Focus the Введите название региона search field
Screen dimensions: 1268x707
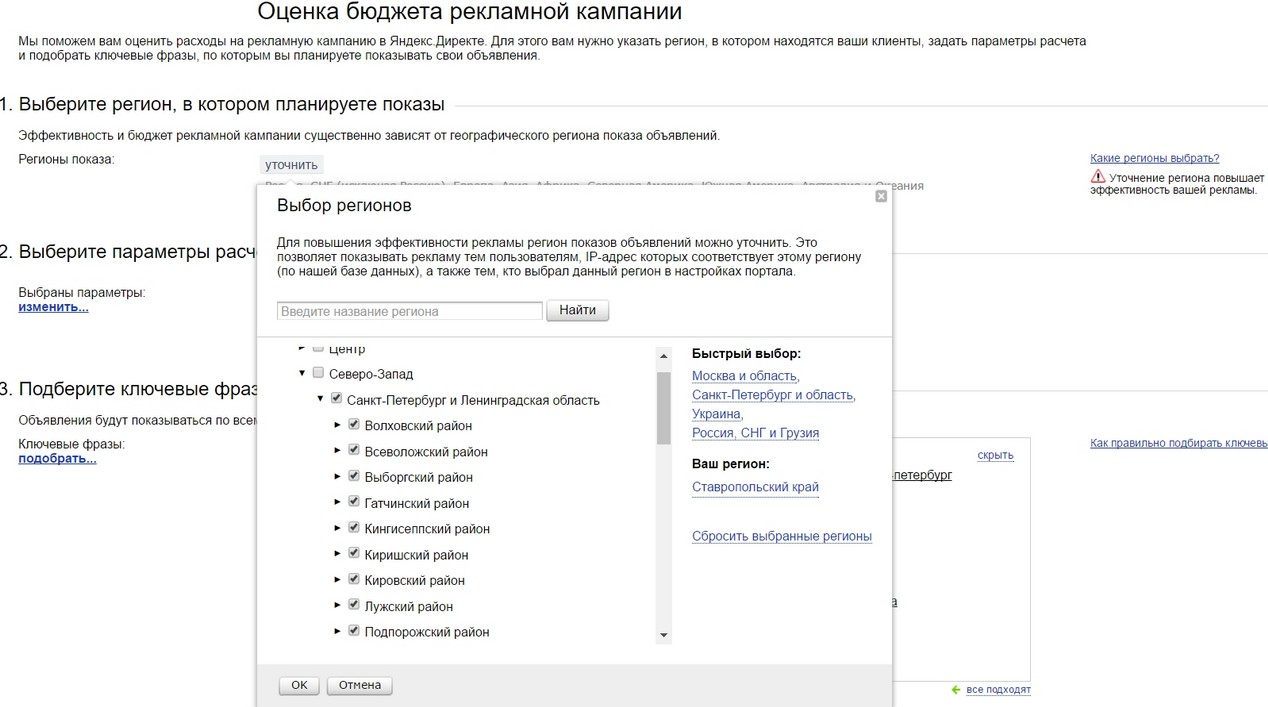click(x=410, y=311)
